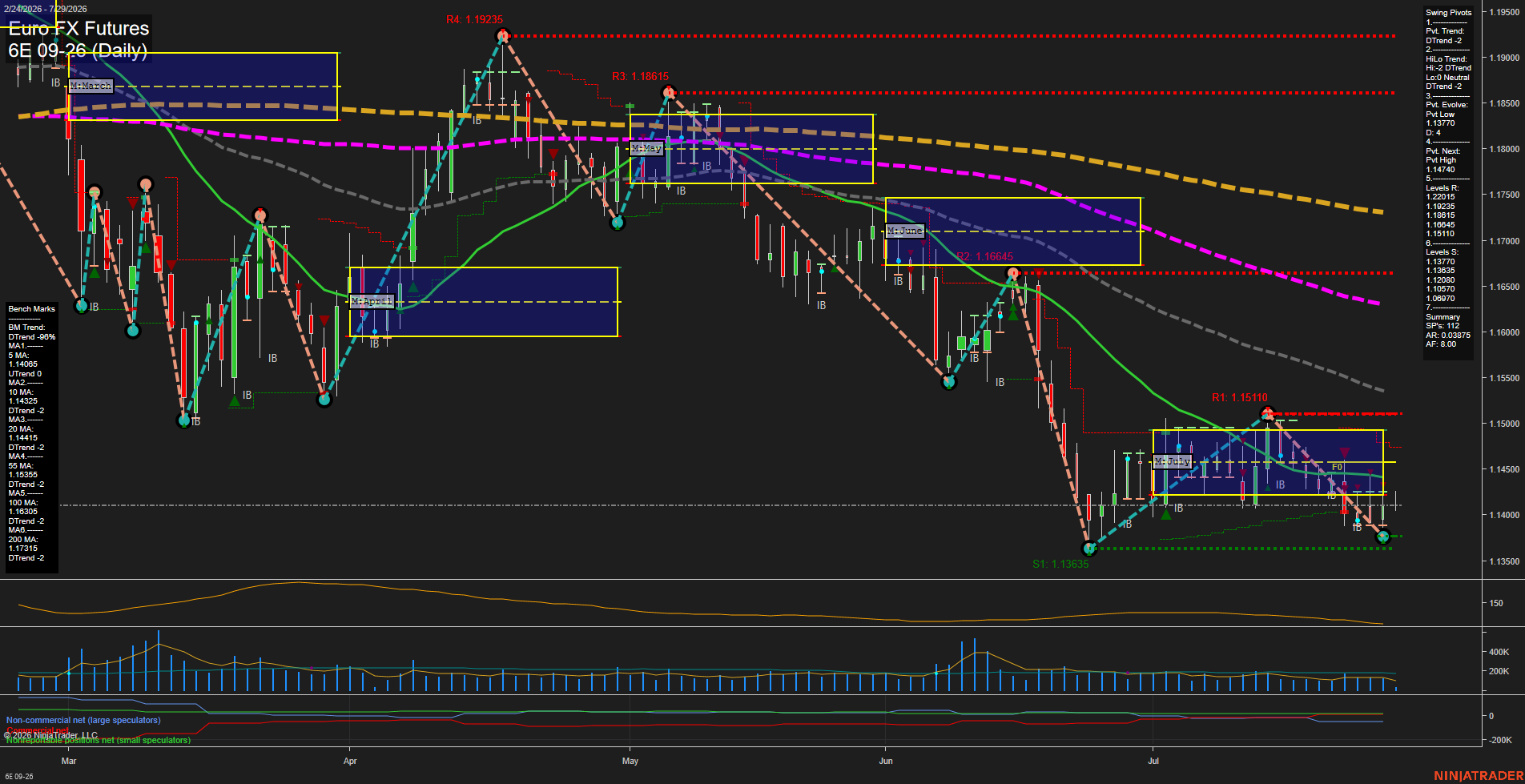Select the pivot high circle at R2 level

[x=1013, y=273]
